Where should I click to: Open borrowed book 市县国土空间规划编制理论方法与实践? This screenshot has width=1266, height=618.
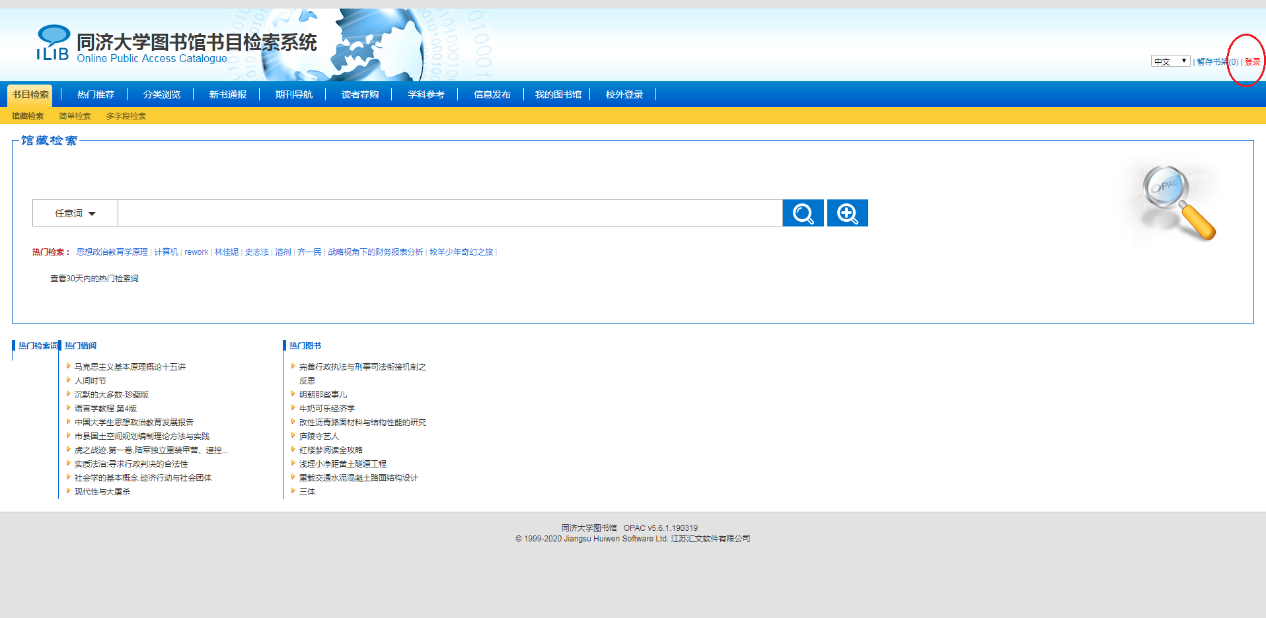point(142,436)
